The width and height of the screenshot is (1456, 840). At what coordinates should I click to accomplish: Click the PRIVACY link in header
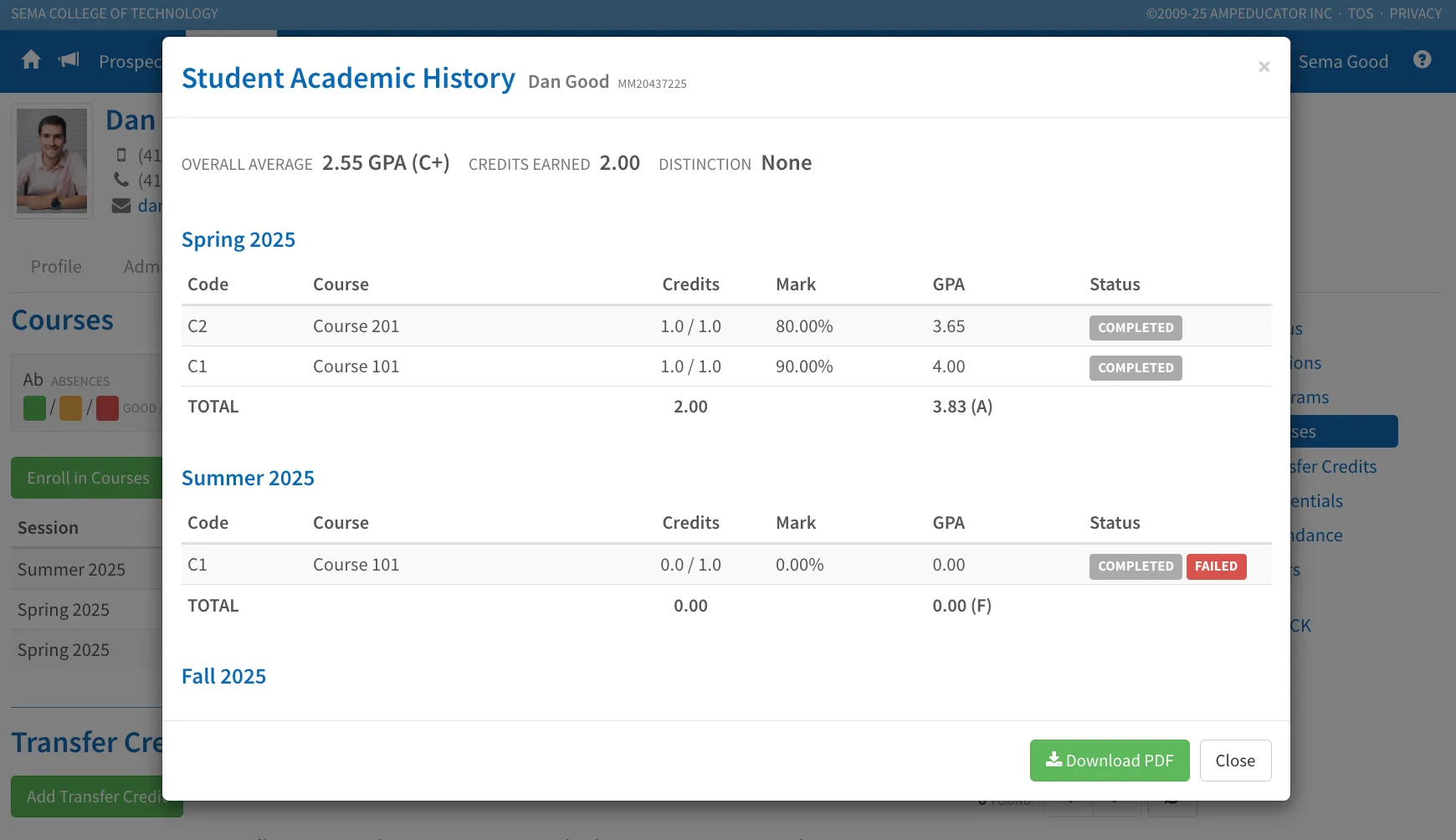coord(1416,13)
